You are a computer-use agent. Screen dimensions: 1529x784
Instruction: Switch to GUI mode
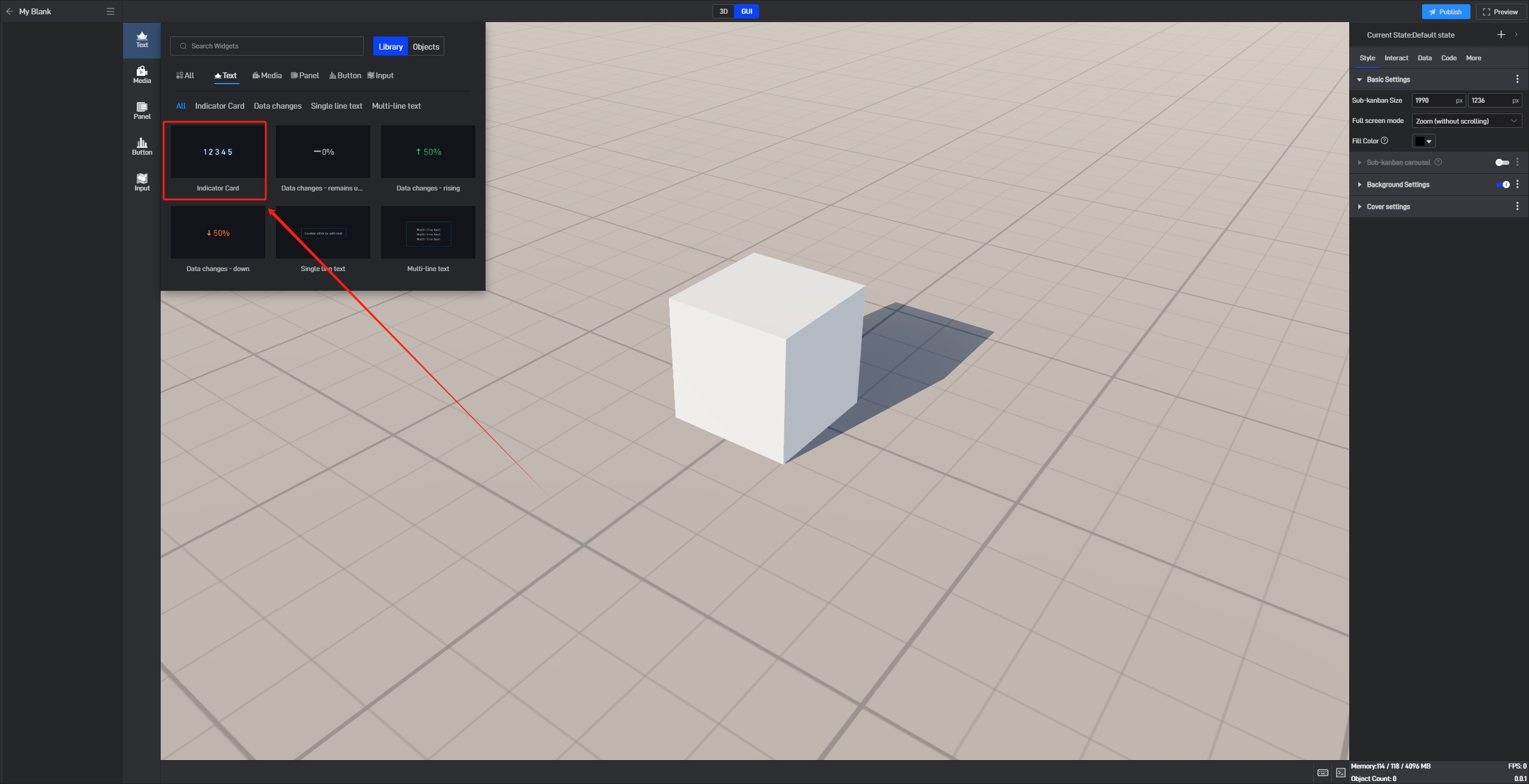point(747,11)
